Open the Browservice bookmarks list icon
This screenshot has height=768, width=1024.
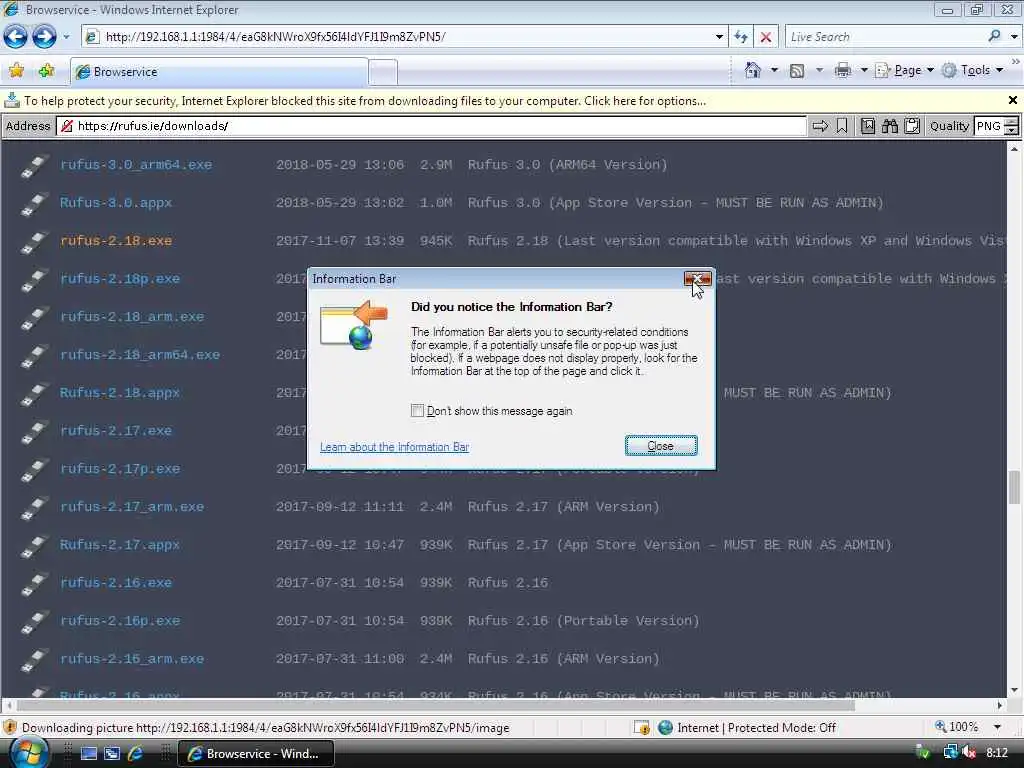[867, 126]
